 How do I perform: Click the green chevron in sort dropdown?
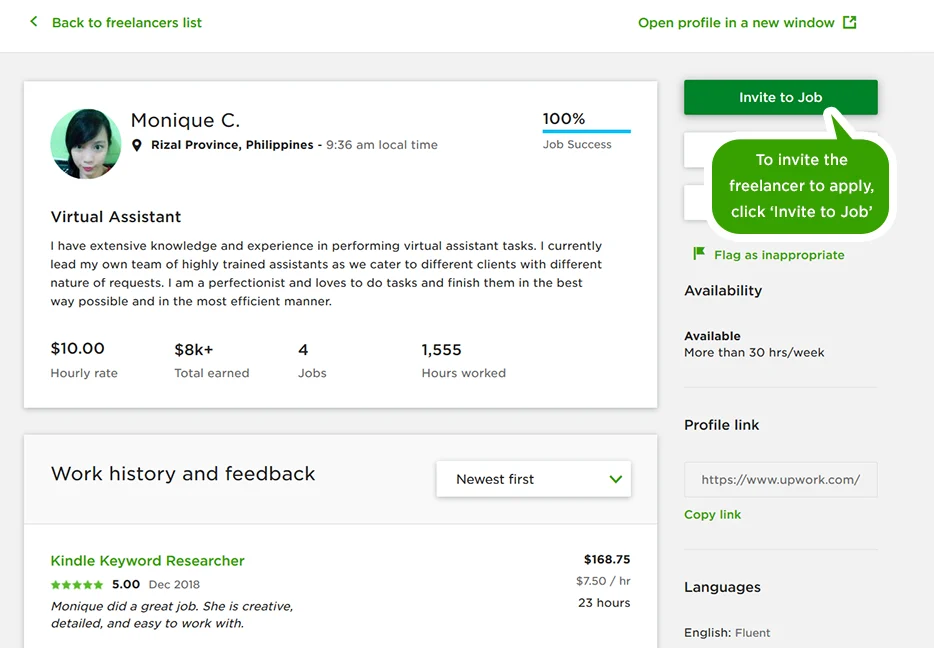click(x=616, y=479)
